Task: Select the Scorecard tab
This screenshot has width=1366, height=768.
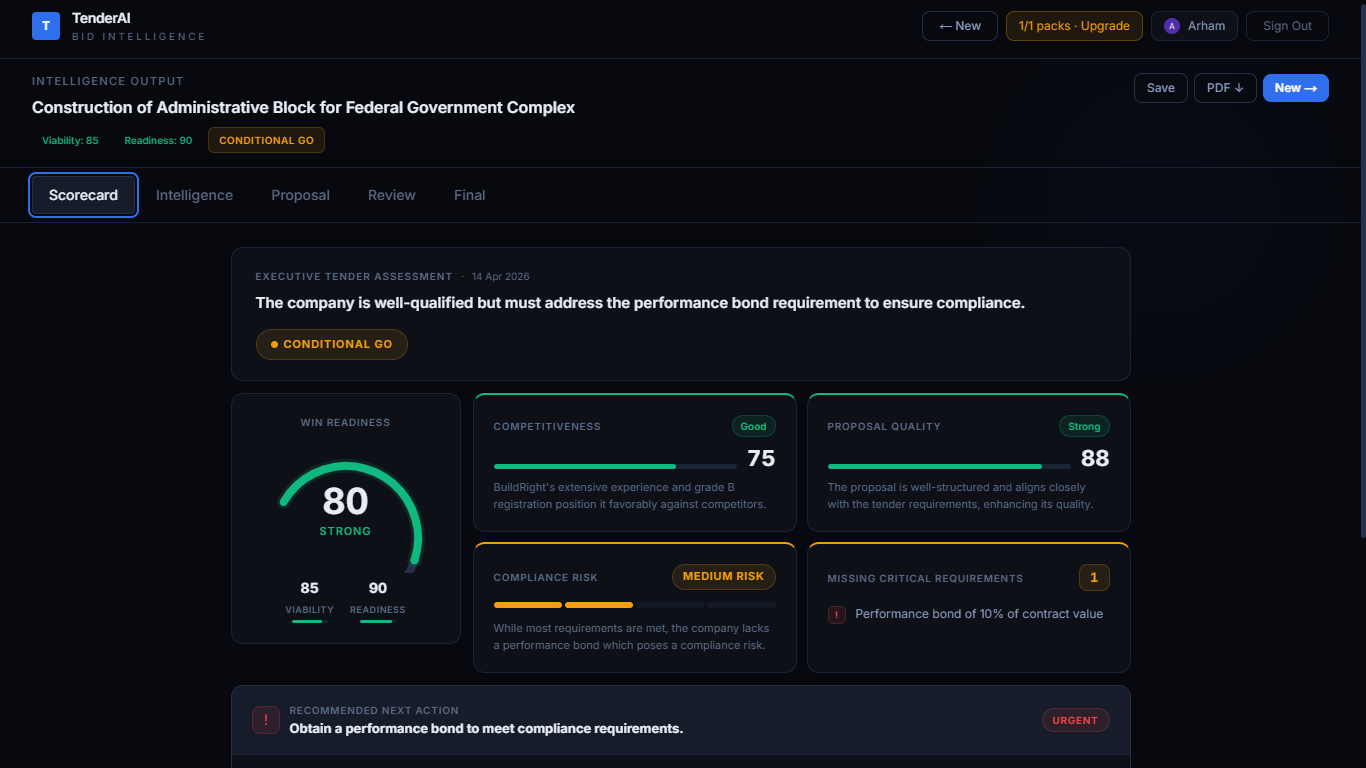Action: pyautogui.click(x=84, y=195)
